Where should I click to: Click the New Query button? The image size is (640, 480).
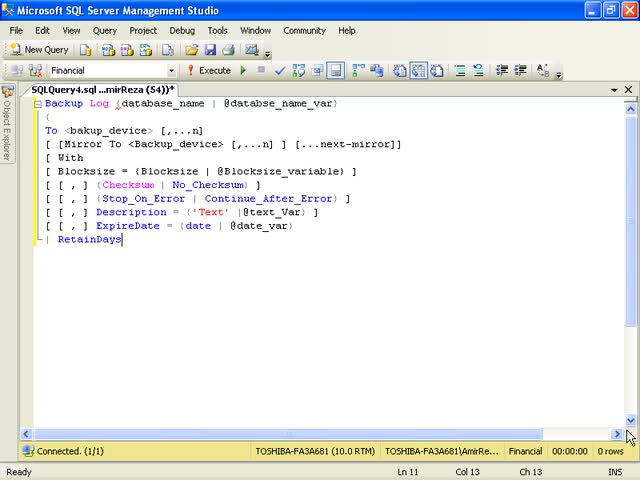40,50
